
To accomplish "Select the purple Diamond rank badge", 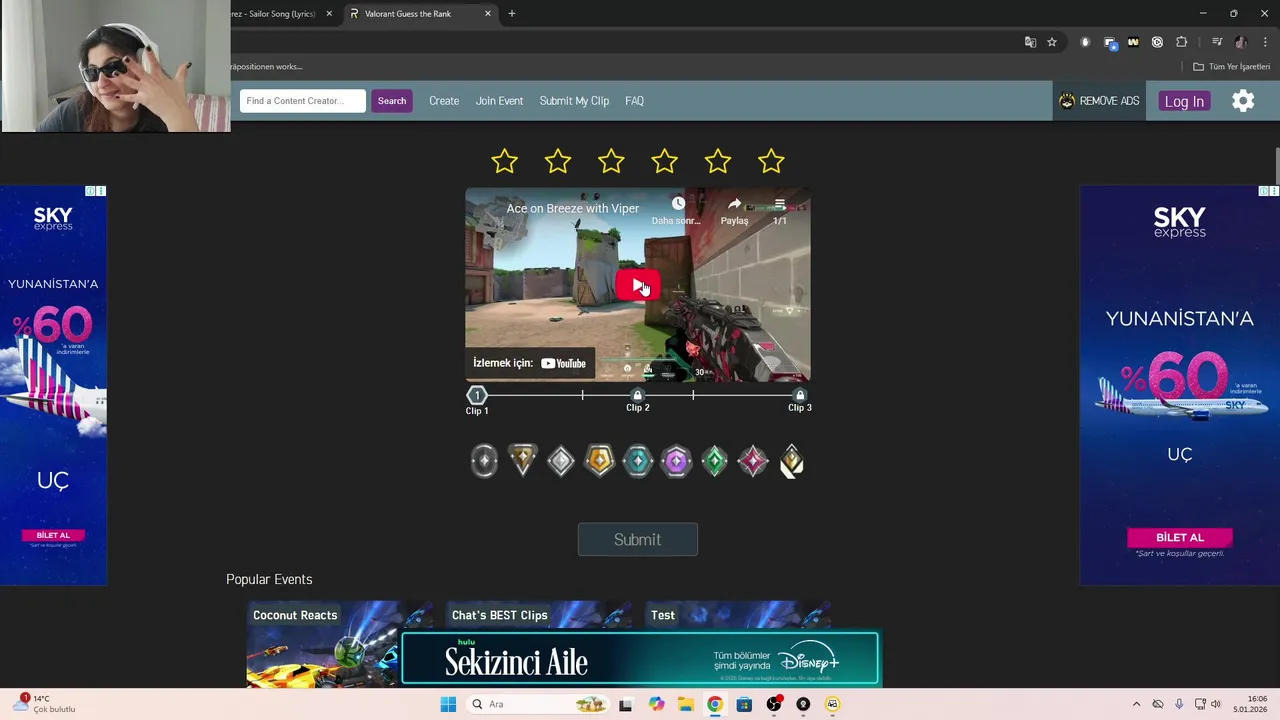I will 676,461.
